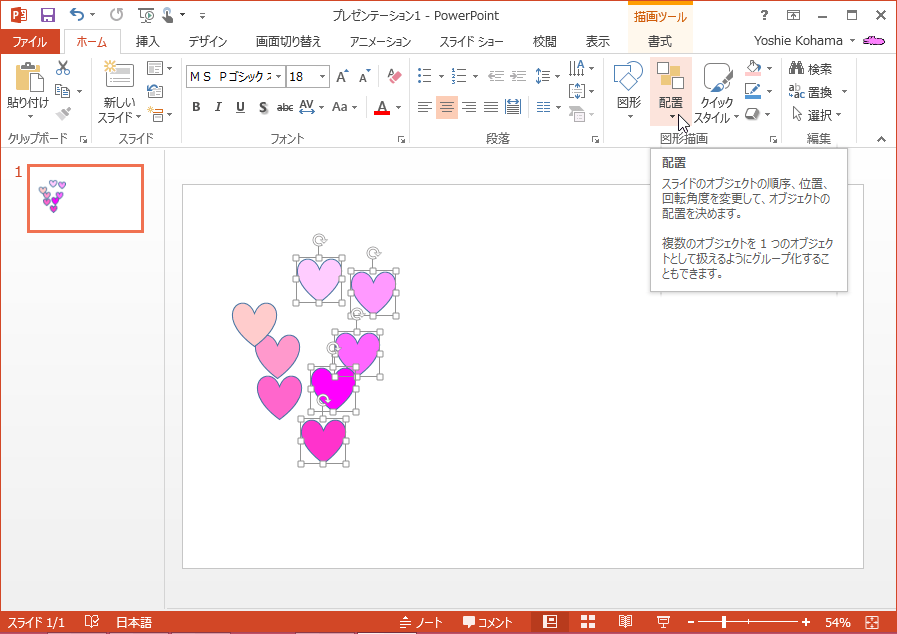Click the Cut scissors icon
Viewport: 897px width, 634px height.
click(63, 68)
